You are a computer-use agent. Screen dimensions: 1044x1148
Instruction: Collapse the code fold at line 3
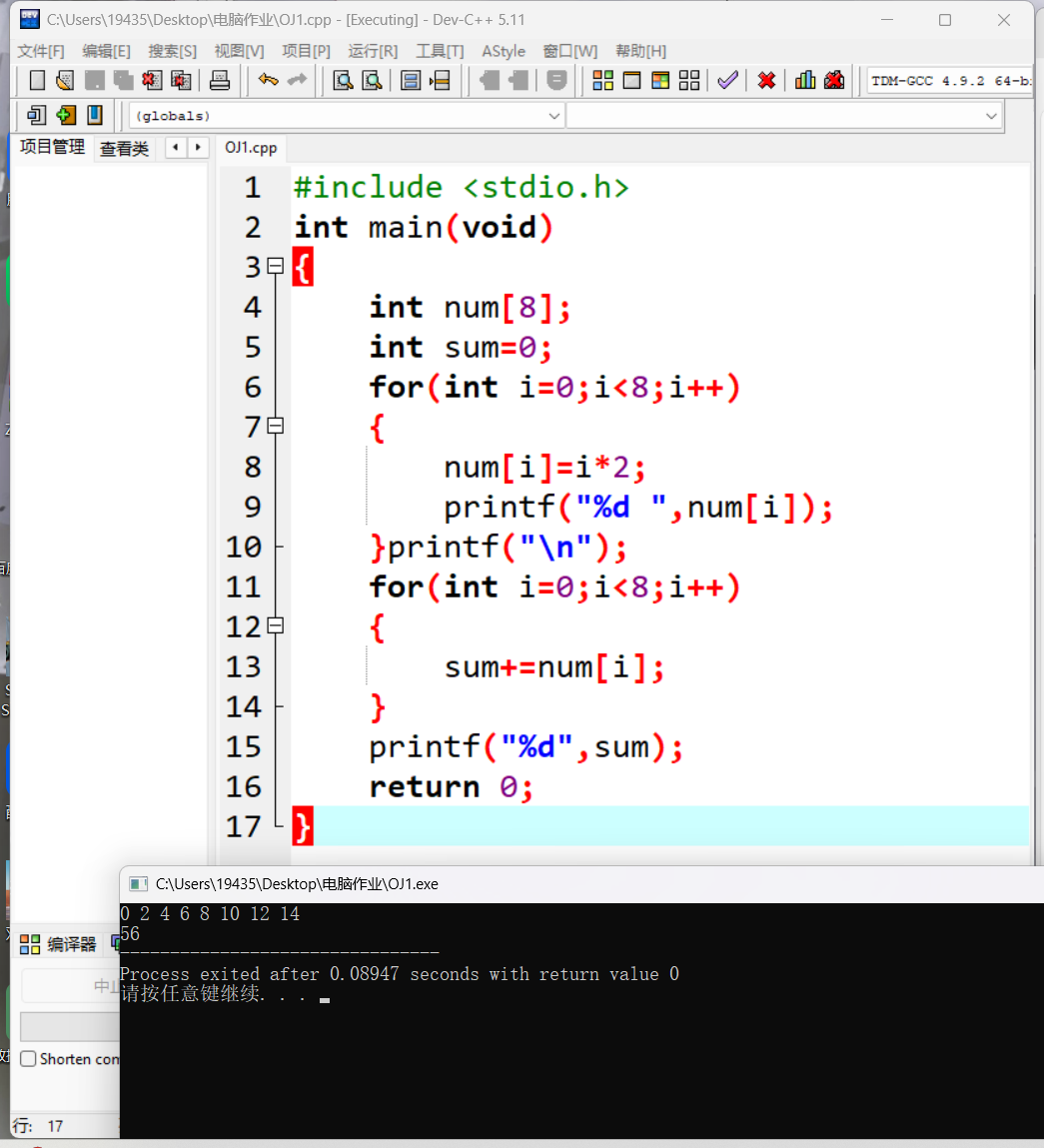(x=276, y=266)
